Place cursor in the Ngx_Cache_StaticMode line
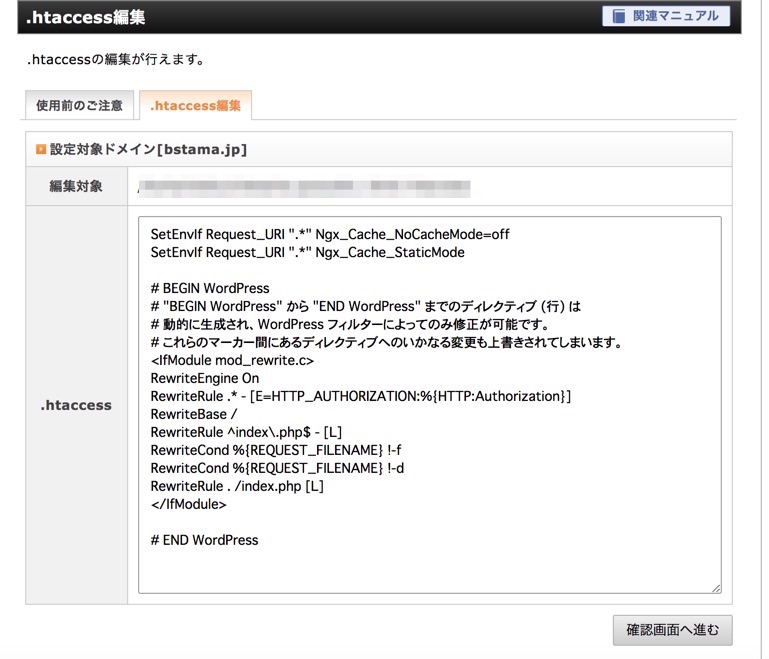Image resolution: width=769 pixels, height=659 pixels. 307,252
